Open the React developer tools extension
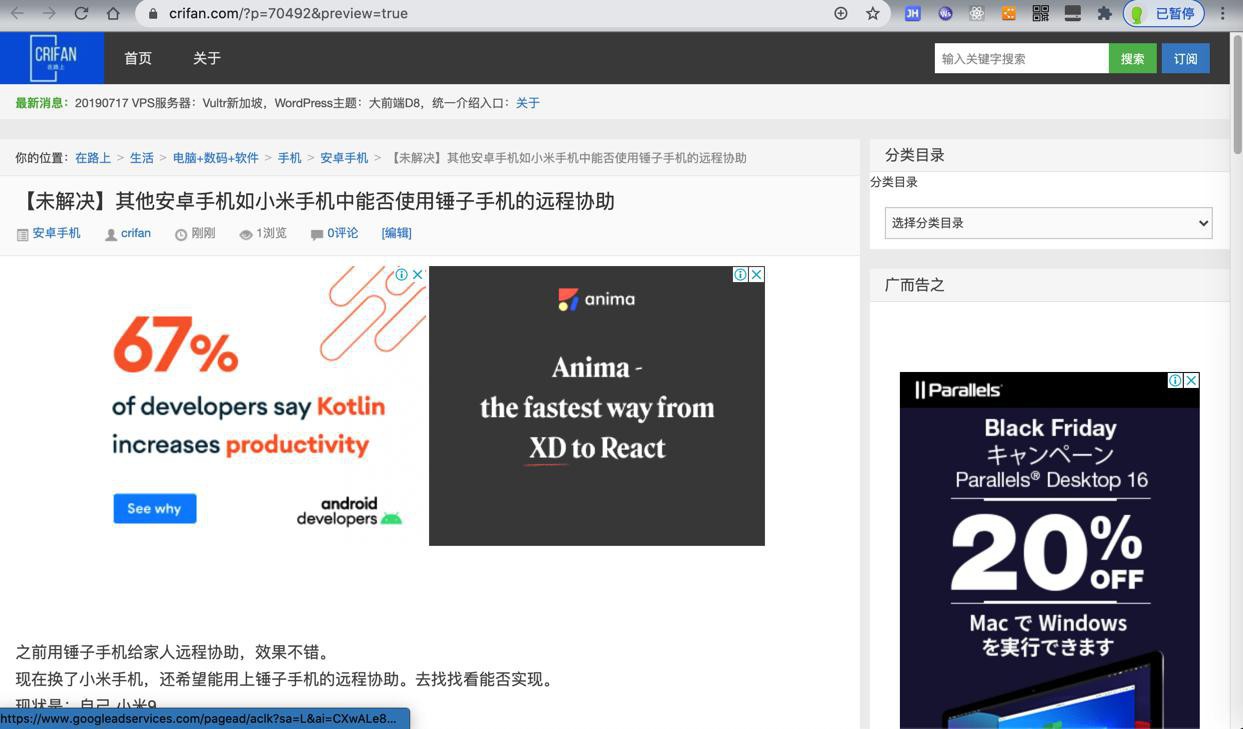The height and width of the screenshot is (729, 1243). [x=977, y=13]
